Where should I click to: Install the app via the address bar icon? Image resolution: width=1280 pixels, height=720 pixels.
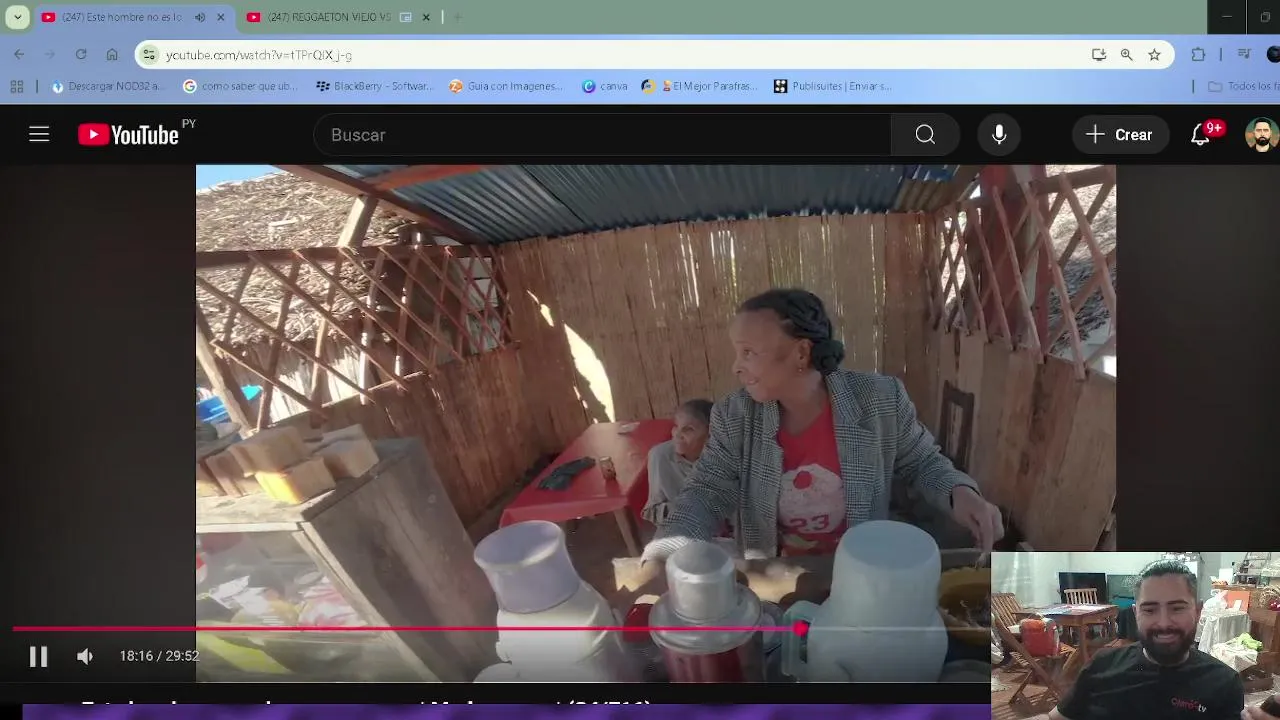pos(1099,55)
